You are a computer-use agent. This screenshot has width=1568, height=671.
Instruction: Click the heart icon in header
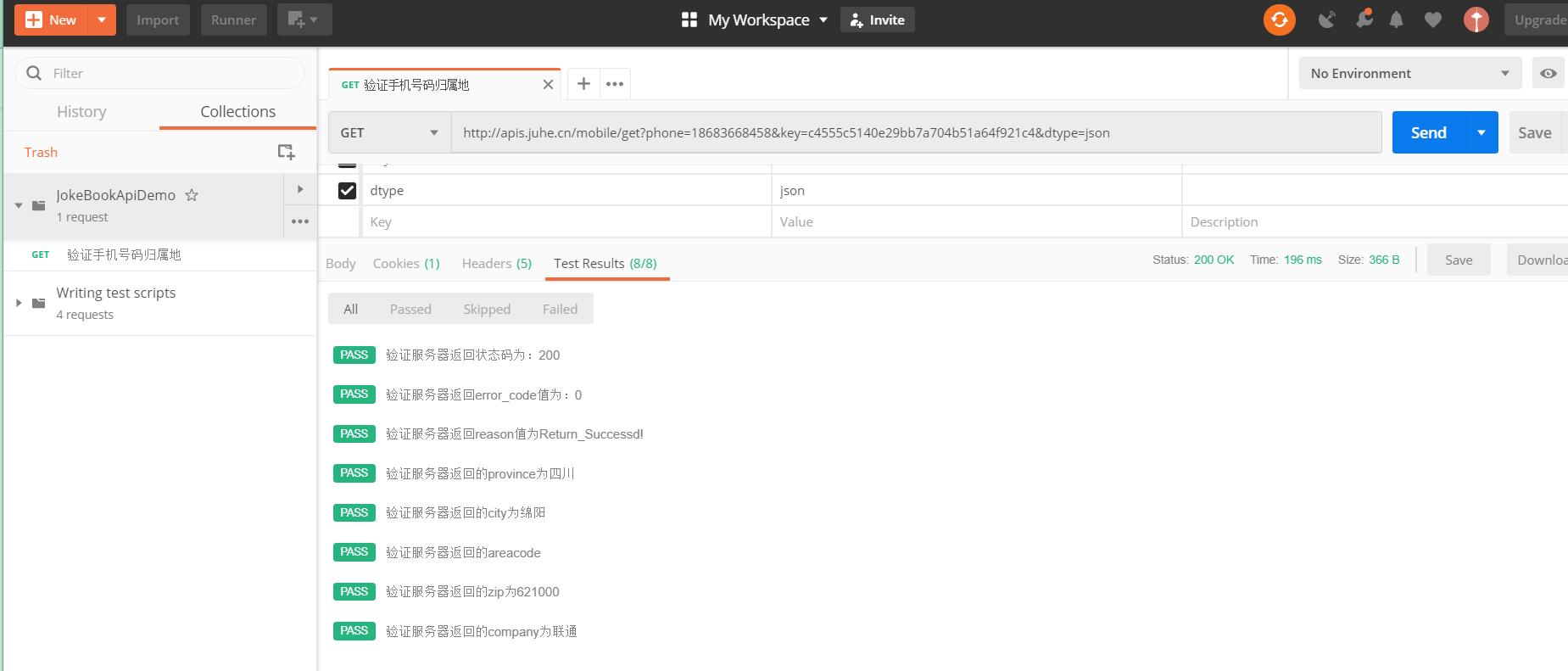[1432, 20]
